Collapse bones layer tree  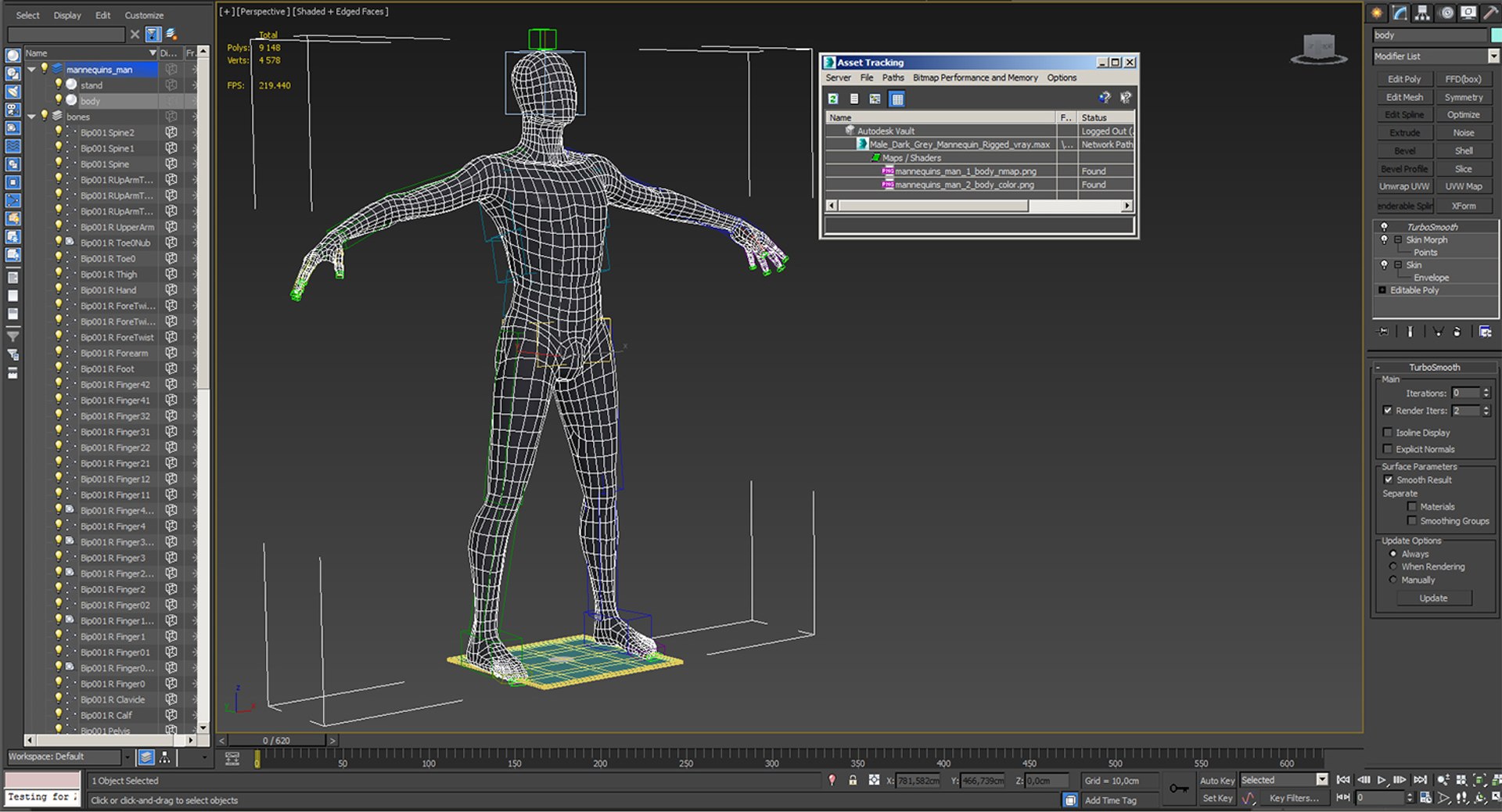click(x=31, y=117)
